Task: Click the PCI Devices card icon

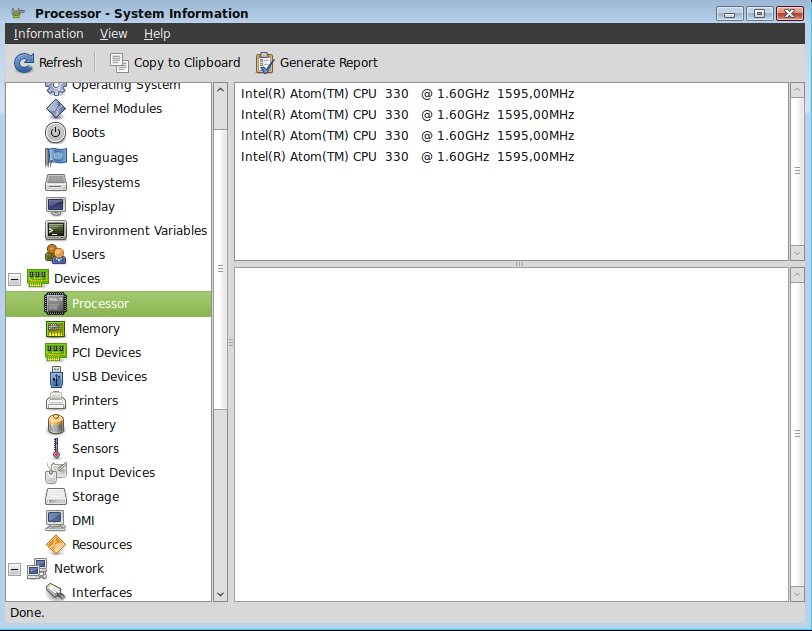Action: tap(55, 352)
